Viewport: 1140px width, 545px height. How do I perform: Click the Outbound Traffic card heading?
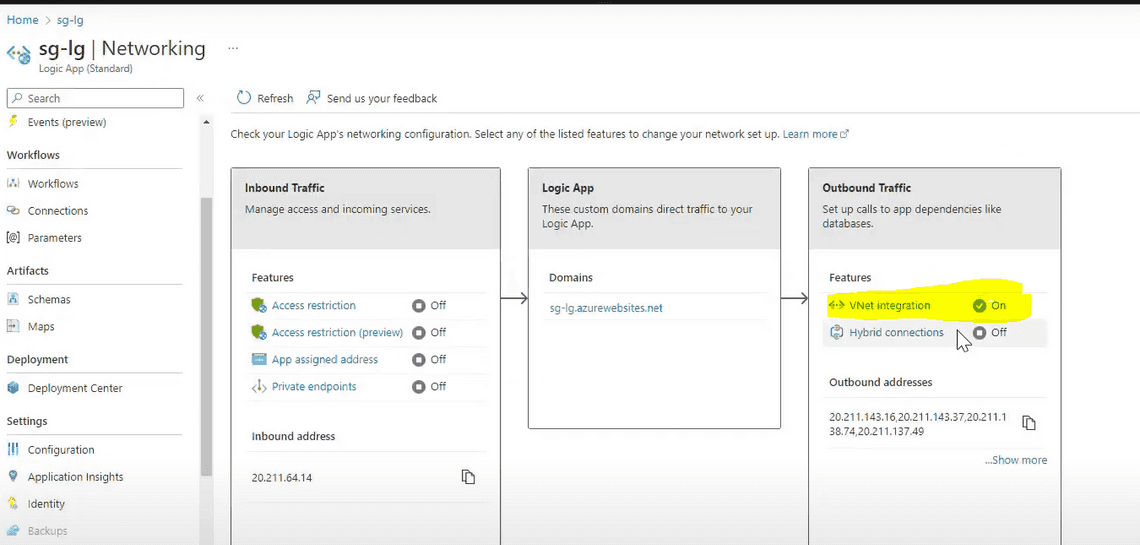(x=867, y=187)
